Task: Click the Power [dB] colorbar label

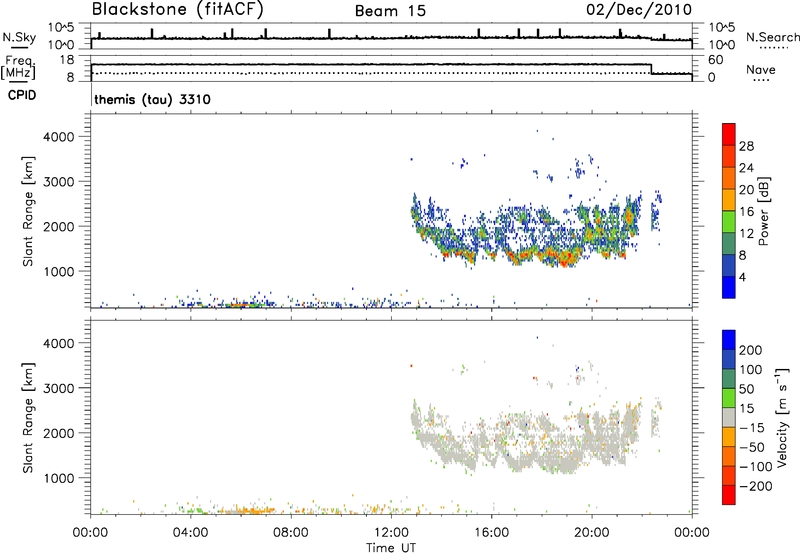Action: tap(763, 211)
